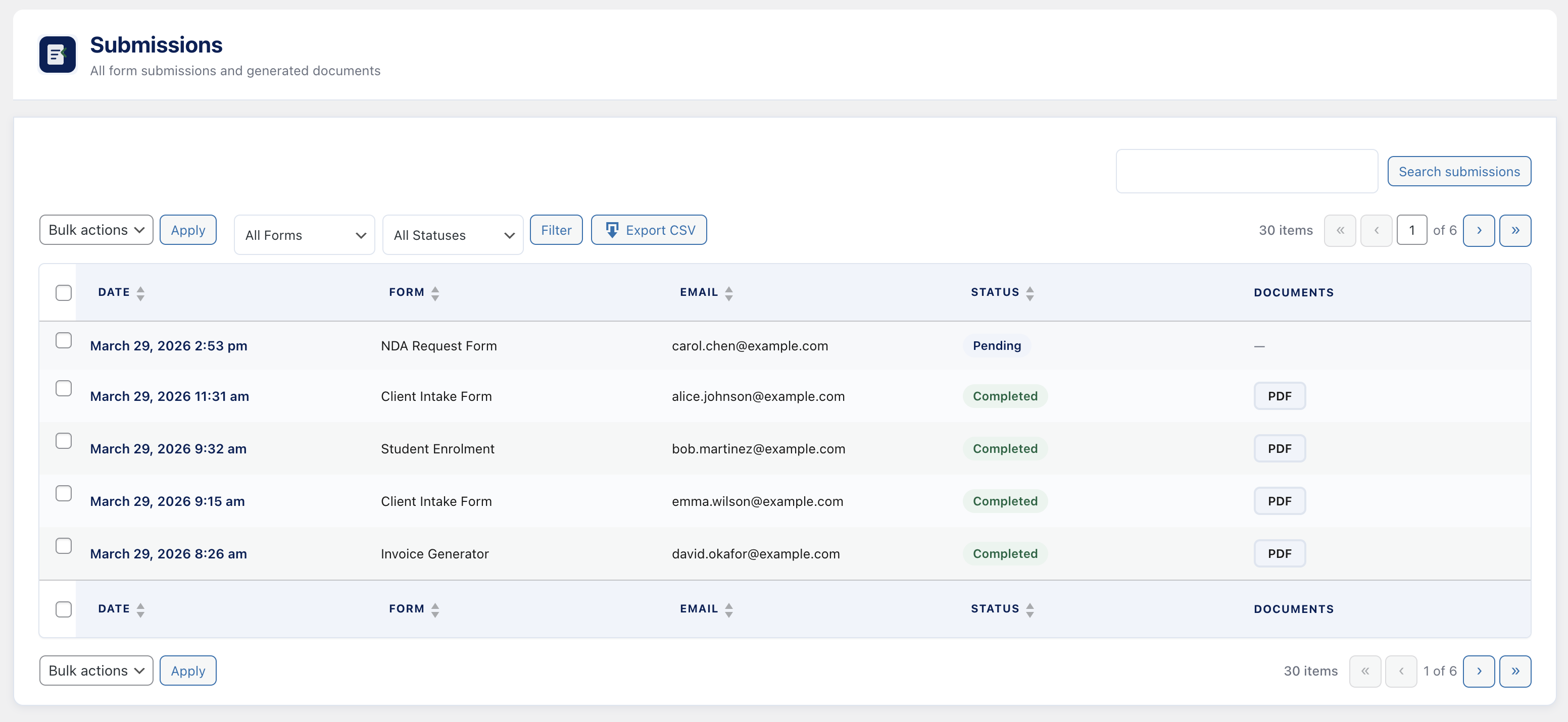The height and width of the screenshot is (722, 1568).
Task: Open the All Statuses dropdown
Action: (x=452, y=235)
